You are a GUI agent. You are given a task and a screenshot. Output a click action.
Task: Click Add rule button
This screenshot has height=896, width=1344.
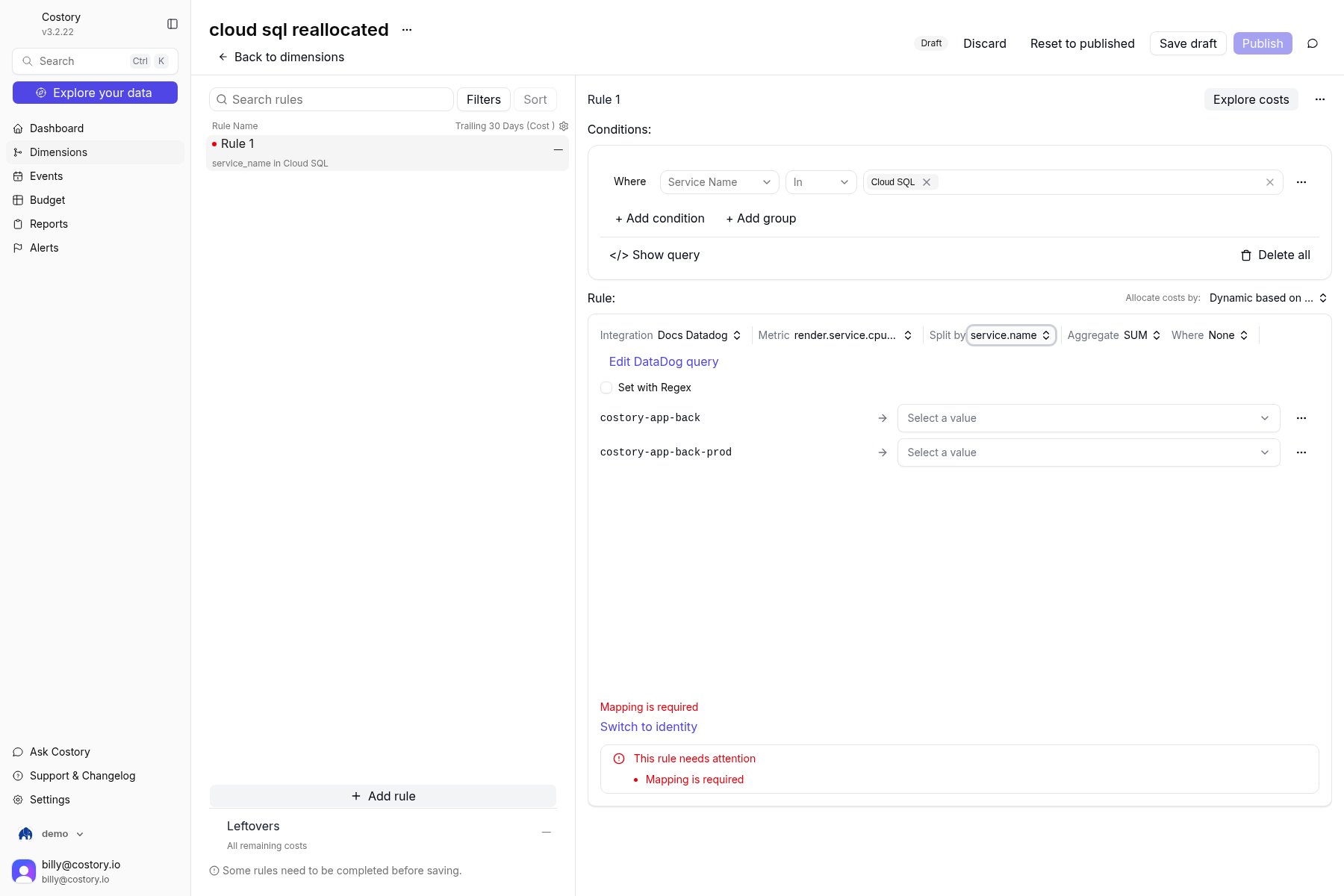tap(383, 796)
